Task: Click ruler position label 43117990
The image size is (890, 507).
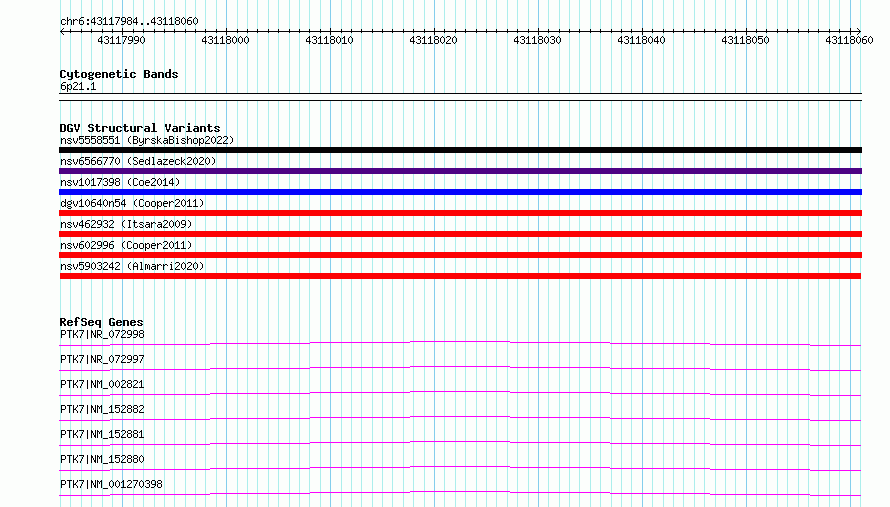Action: pos(121,40)
